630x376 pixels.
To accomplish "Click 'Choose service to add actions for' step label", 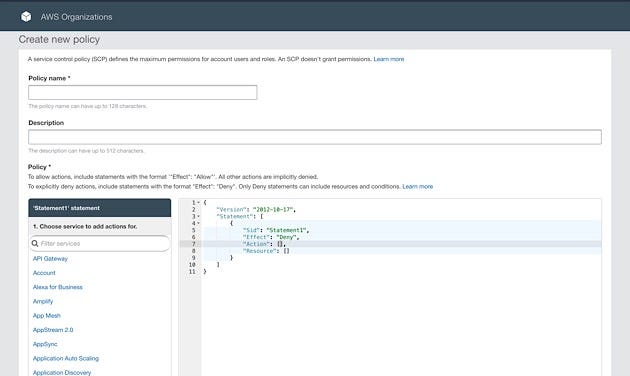I will coord(85,227).
